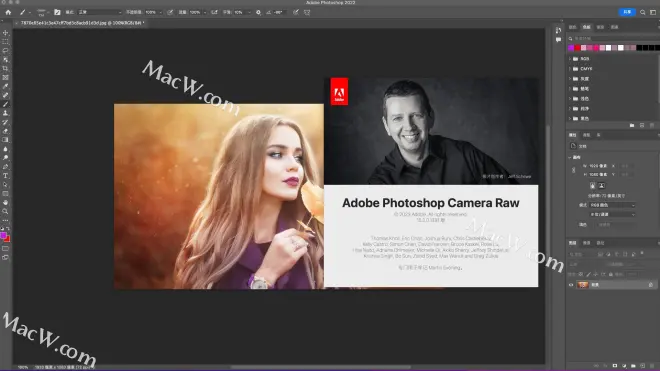Click the Home icon in the options bar
Viewport: 660px width, 371px height.
point(8,12)
